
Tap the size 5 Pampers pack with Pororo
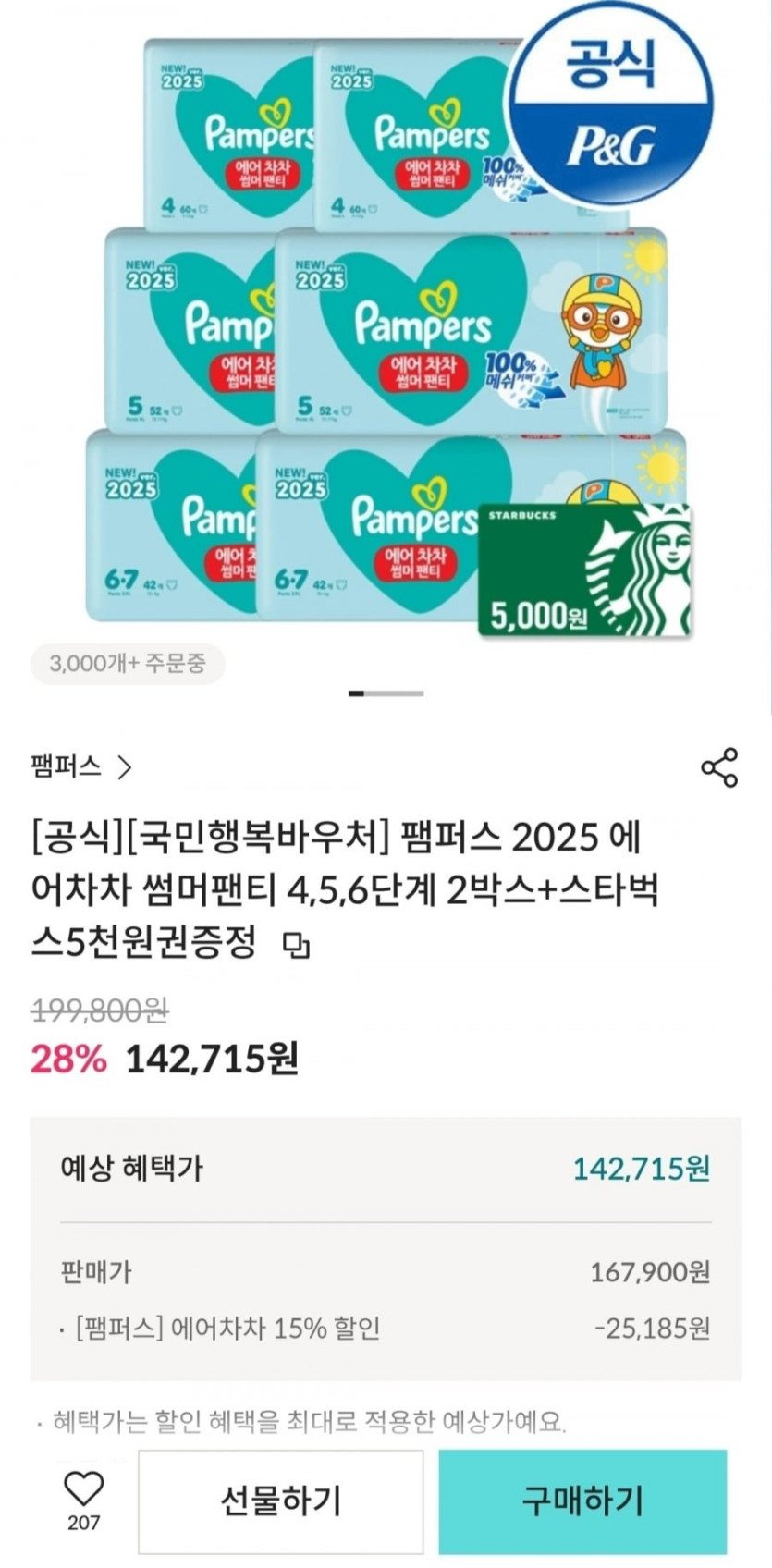point(472,331)
